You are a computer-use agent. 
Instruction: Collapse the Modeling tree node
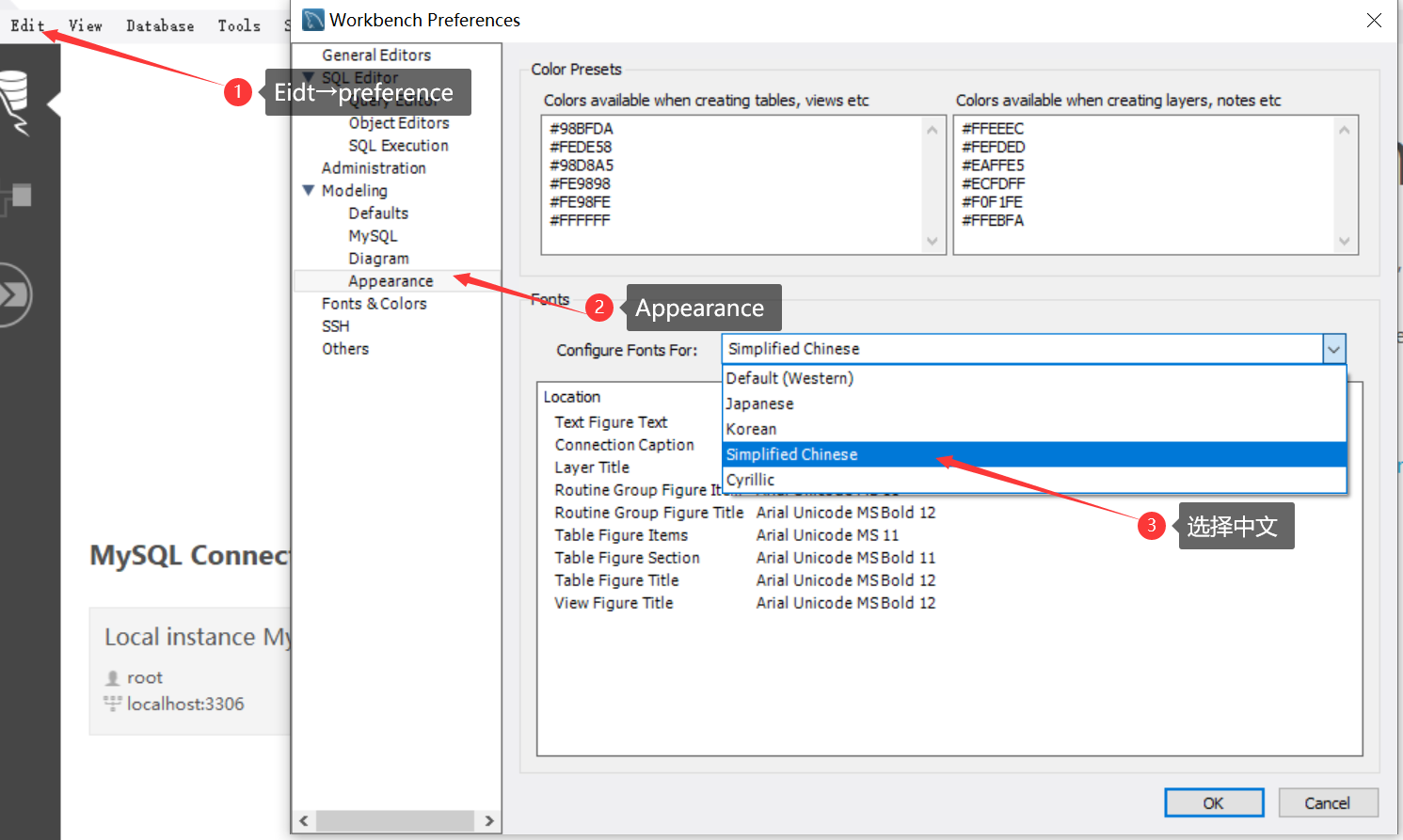pyautogui.click(x=308, y=190)
